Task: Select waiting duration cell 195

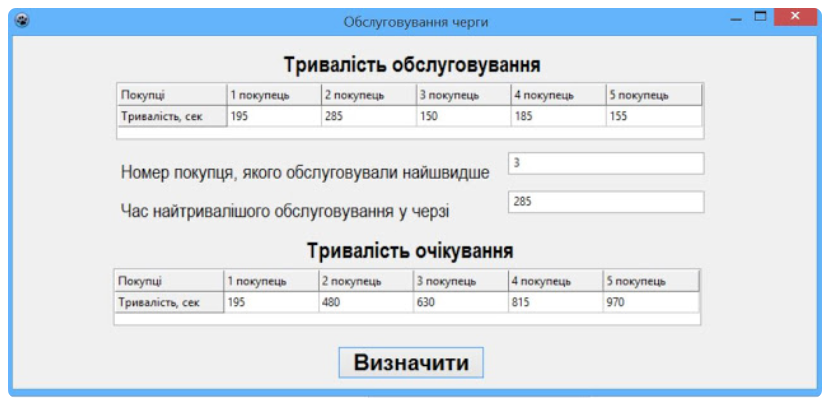Action: (271, 303)
